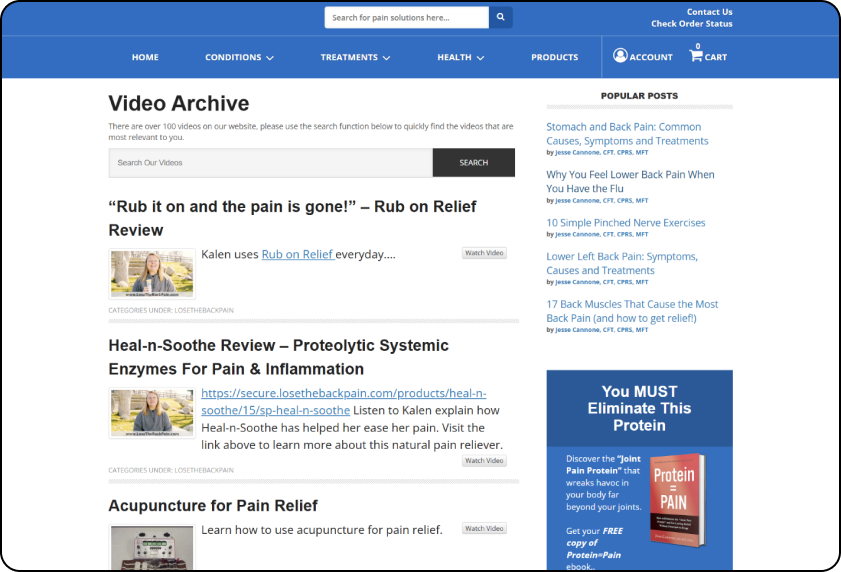841x572 pixels.
Task: Click You MUST Eliminate This Protein banner
Action: point(639,408)
